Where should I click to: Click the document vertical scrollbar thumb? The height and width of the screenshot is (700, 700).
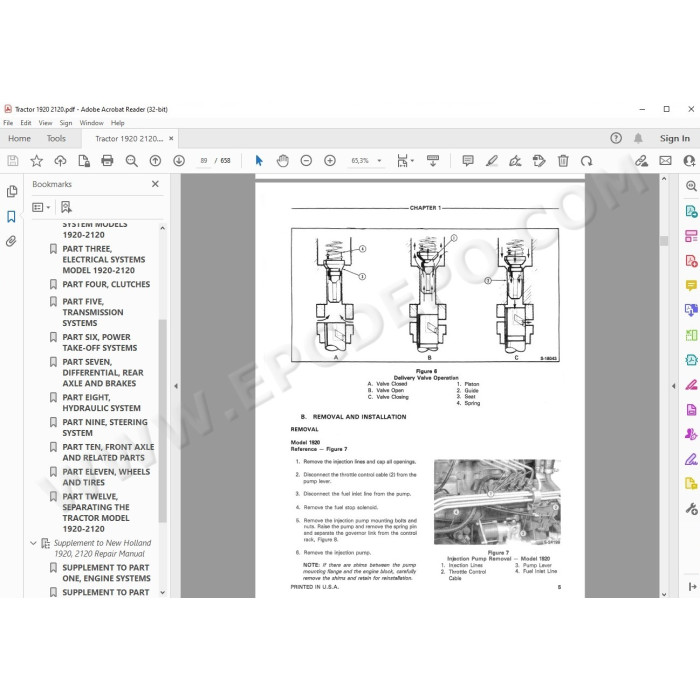(664, 241)
